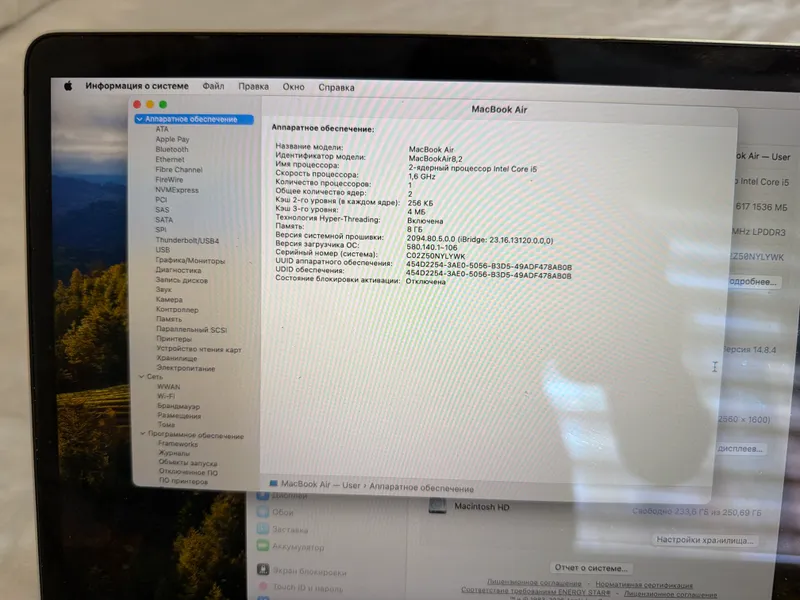This screenshot has width=800, height=600.
Task: Select Камера in the sidebar
Action: coord(169,299)
